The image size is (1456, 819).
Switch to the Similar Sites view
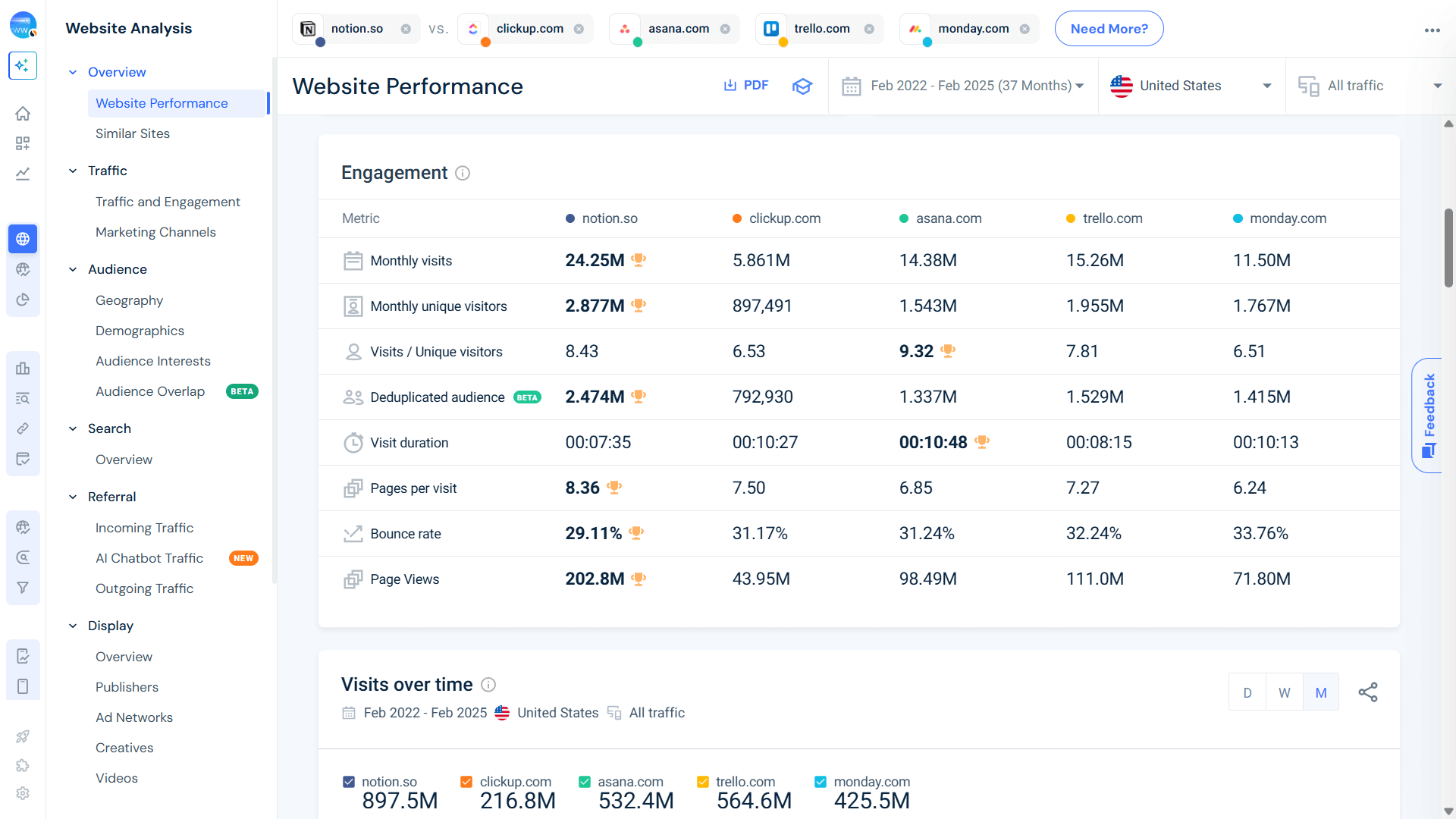(x=133, y=133)
